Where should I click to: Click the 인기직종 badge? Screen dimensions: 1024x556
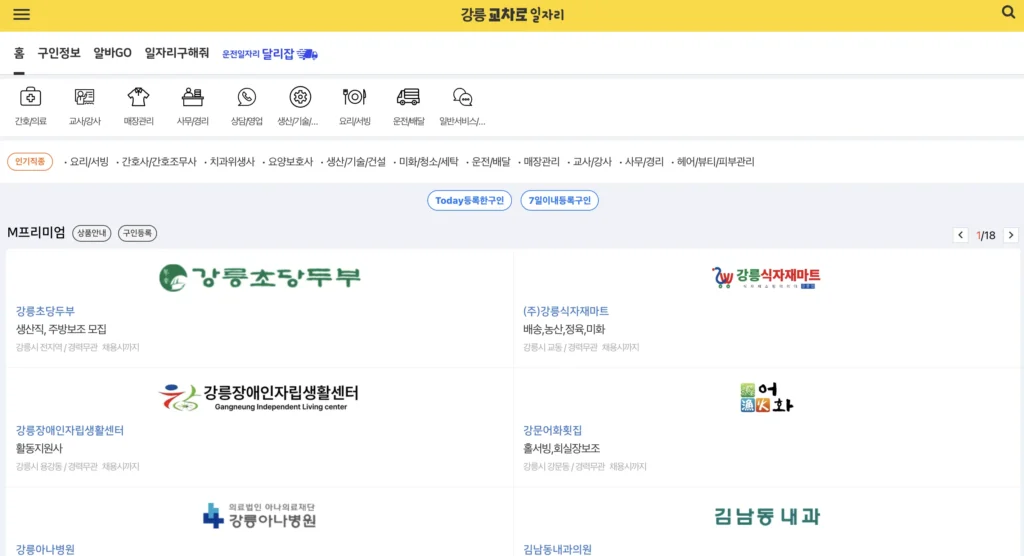(30, 161)
